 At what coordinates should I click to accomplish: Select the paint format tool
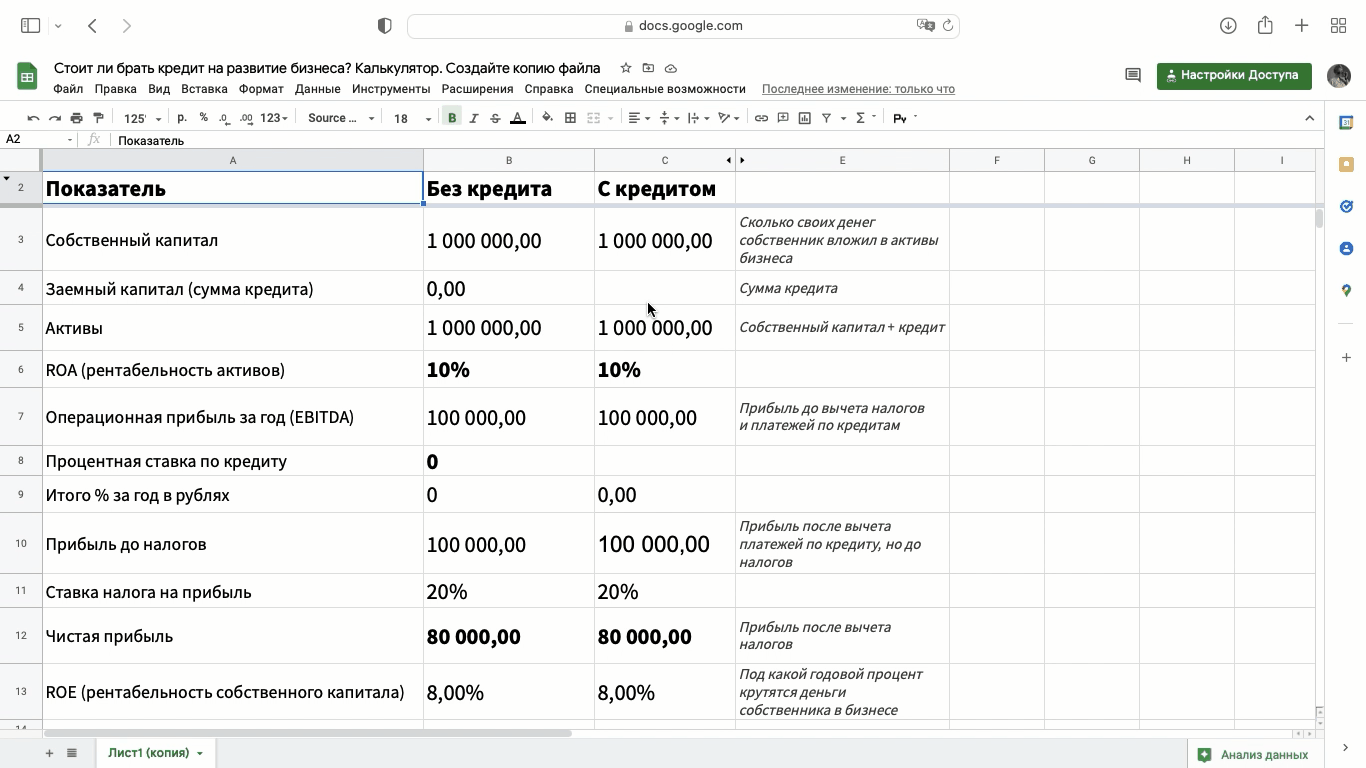point(98,118)
